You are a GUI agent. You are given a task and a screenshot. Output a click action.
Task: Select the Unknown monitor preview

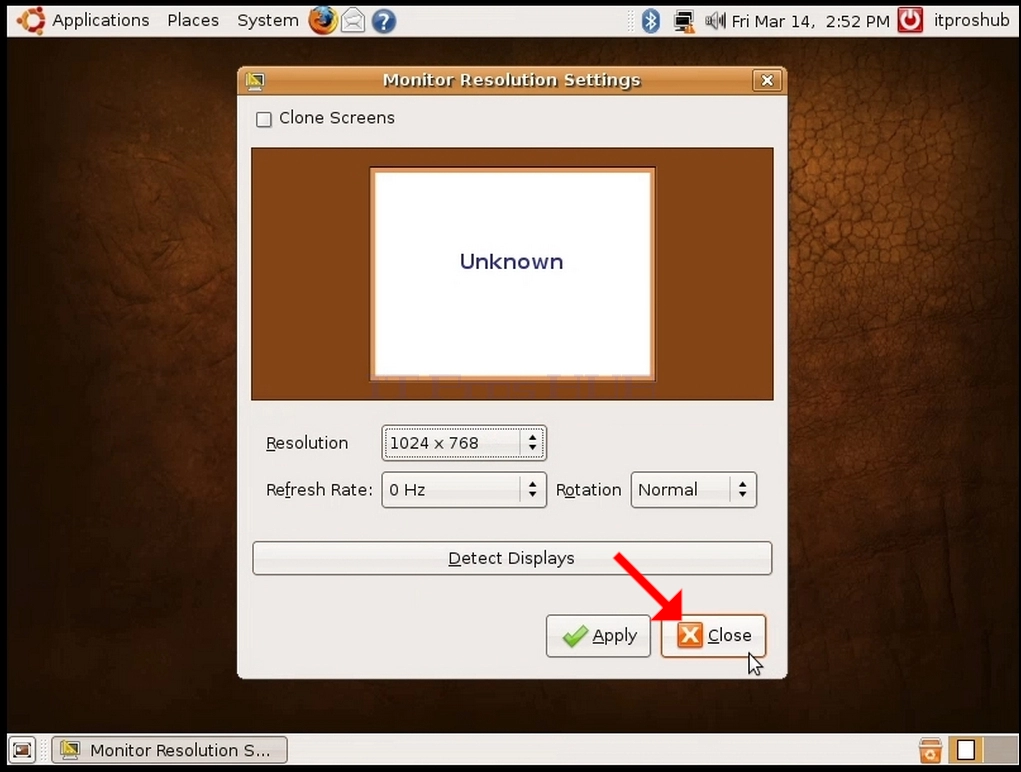click(x=512, y=274)
